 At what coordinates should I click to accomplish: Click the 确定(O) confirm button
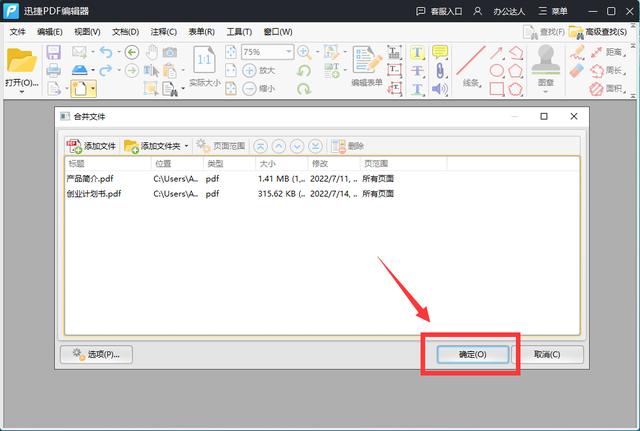click(x=472, y=354)
